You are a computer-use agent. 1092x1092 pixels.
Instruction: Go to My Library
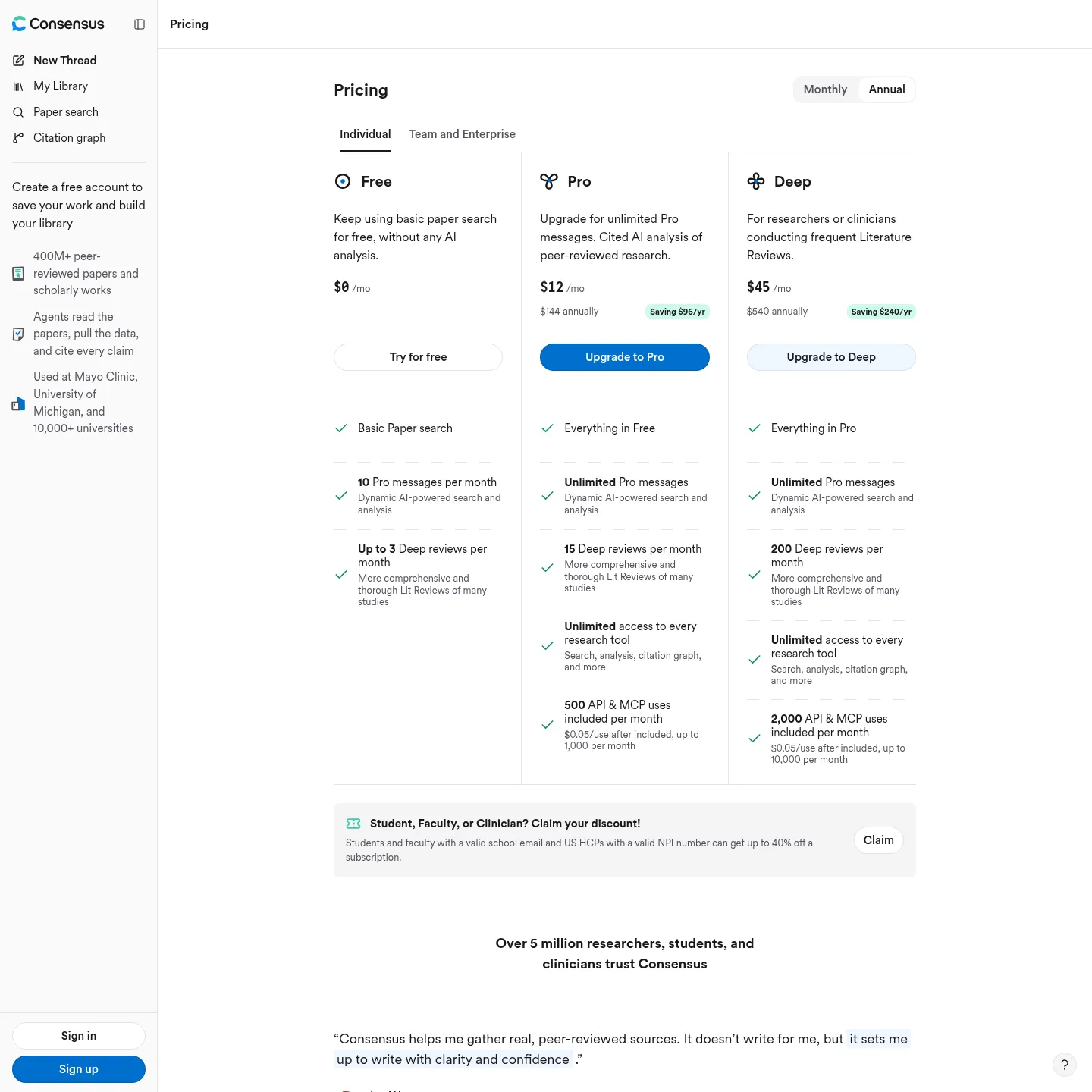coord(61,86)
